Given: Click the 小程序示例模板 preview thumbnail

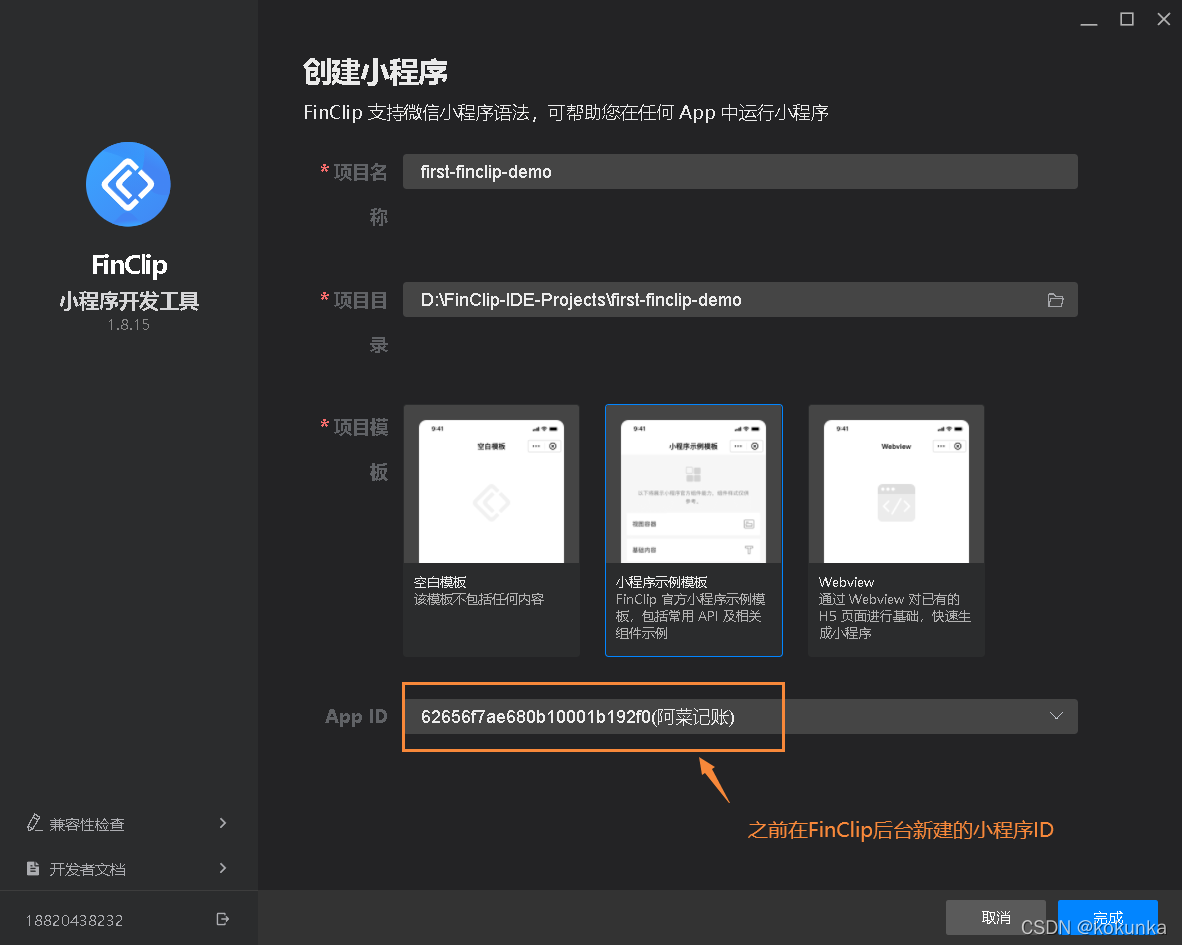Looking at the screenshot, I should (x=694, y=484).
